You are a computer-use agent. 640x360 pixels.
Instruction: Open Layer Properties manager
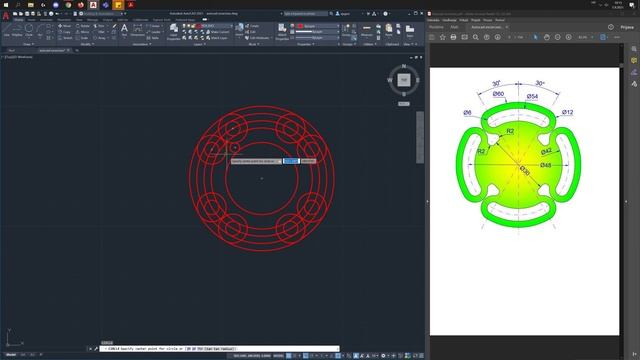[173, 31]
